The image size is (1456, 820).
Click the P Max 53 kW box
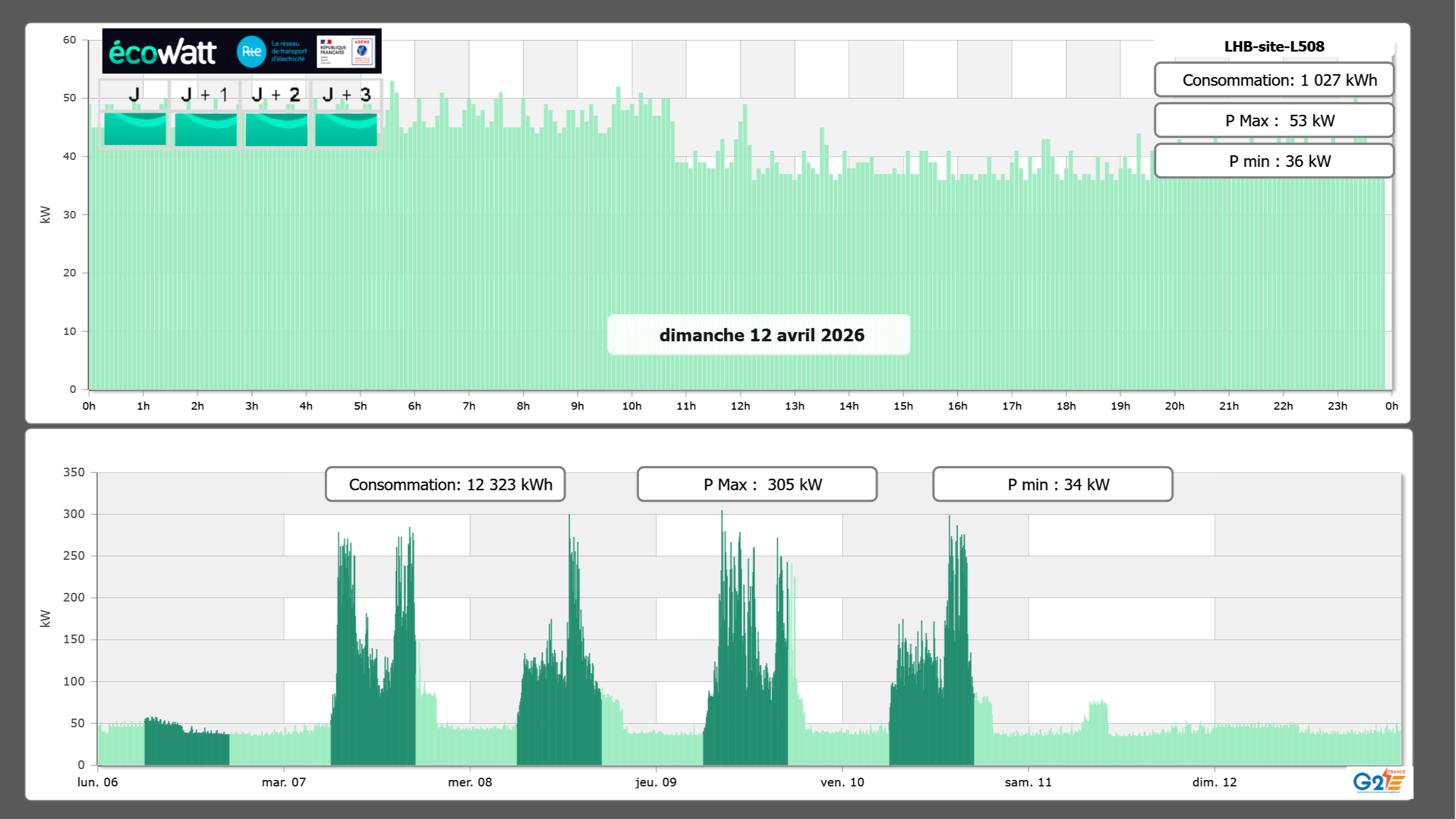click(x=1274, y=121)
